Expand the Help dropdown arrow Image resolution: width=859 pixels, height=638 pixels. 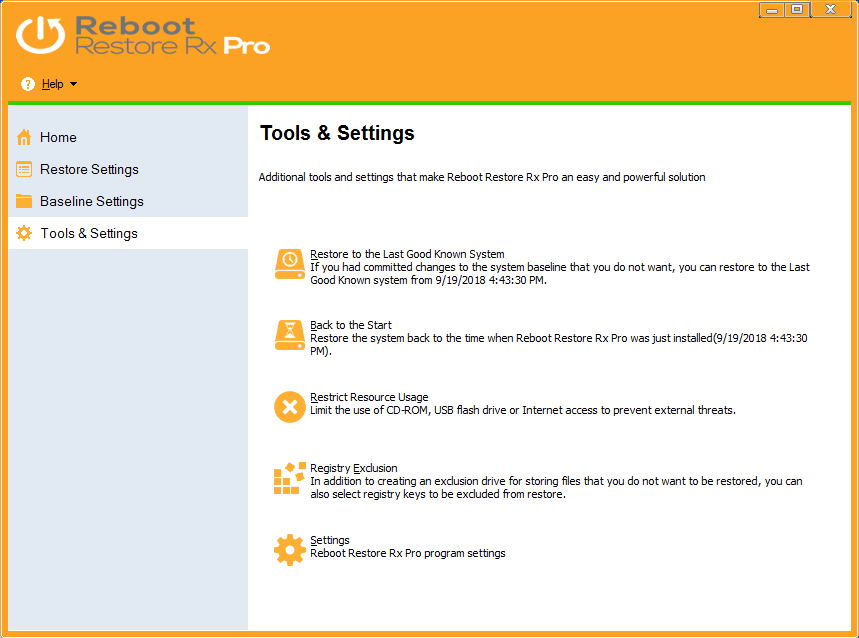coord(73,84)
